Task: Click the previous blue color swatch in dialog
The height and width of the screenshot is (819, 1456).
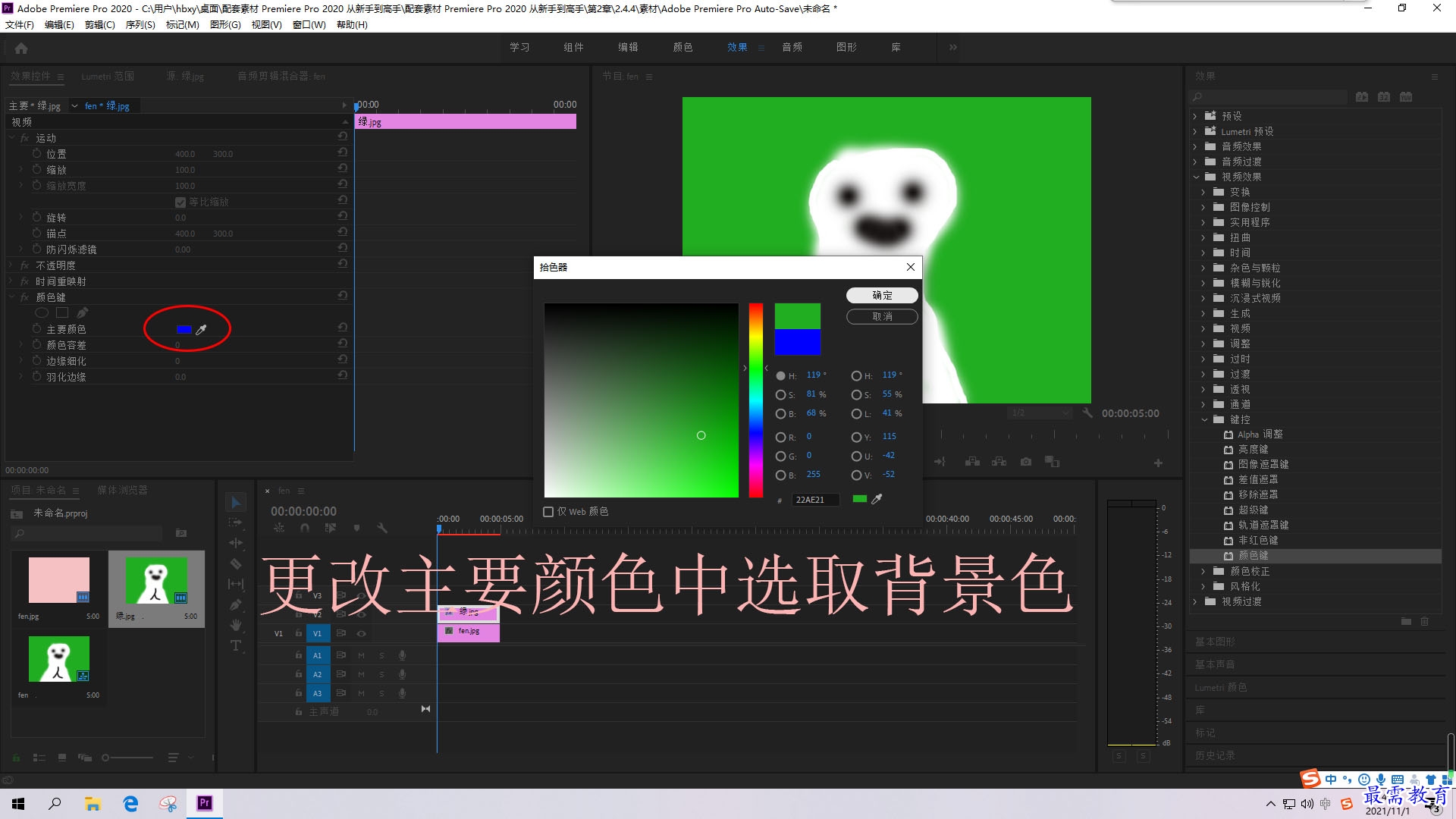Action: [x=797, y=342]
